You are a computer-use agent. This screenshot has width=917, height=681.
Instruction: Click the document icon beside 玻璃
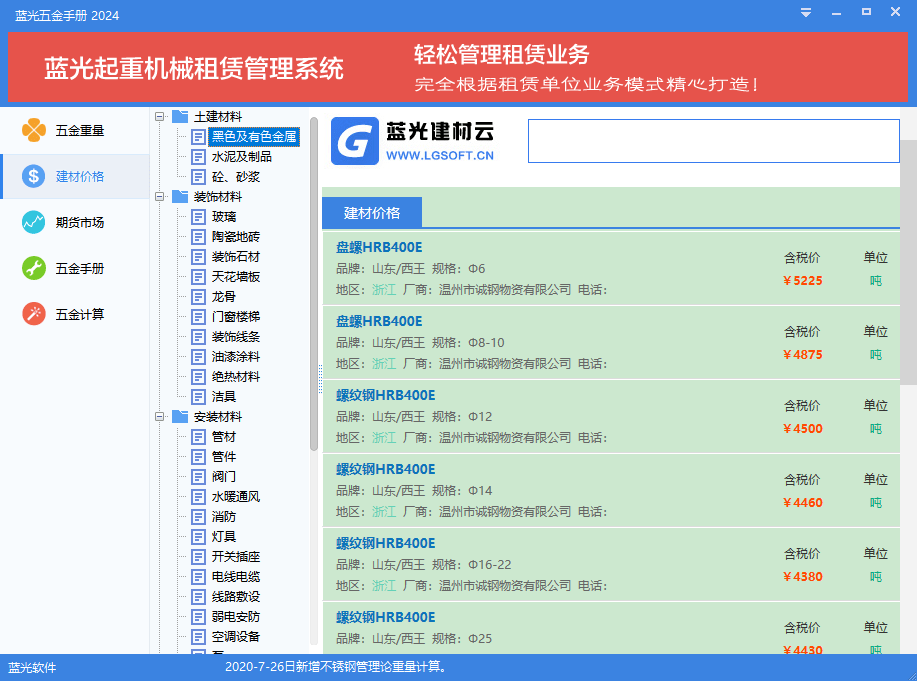[x=198, y=216]
